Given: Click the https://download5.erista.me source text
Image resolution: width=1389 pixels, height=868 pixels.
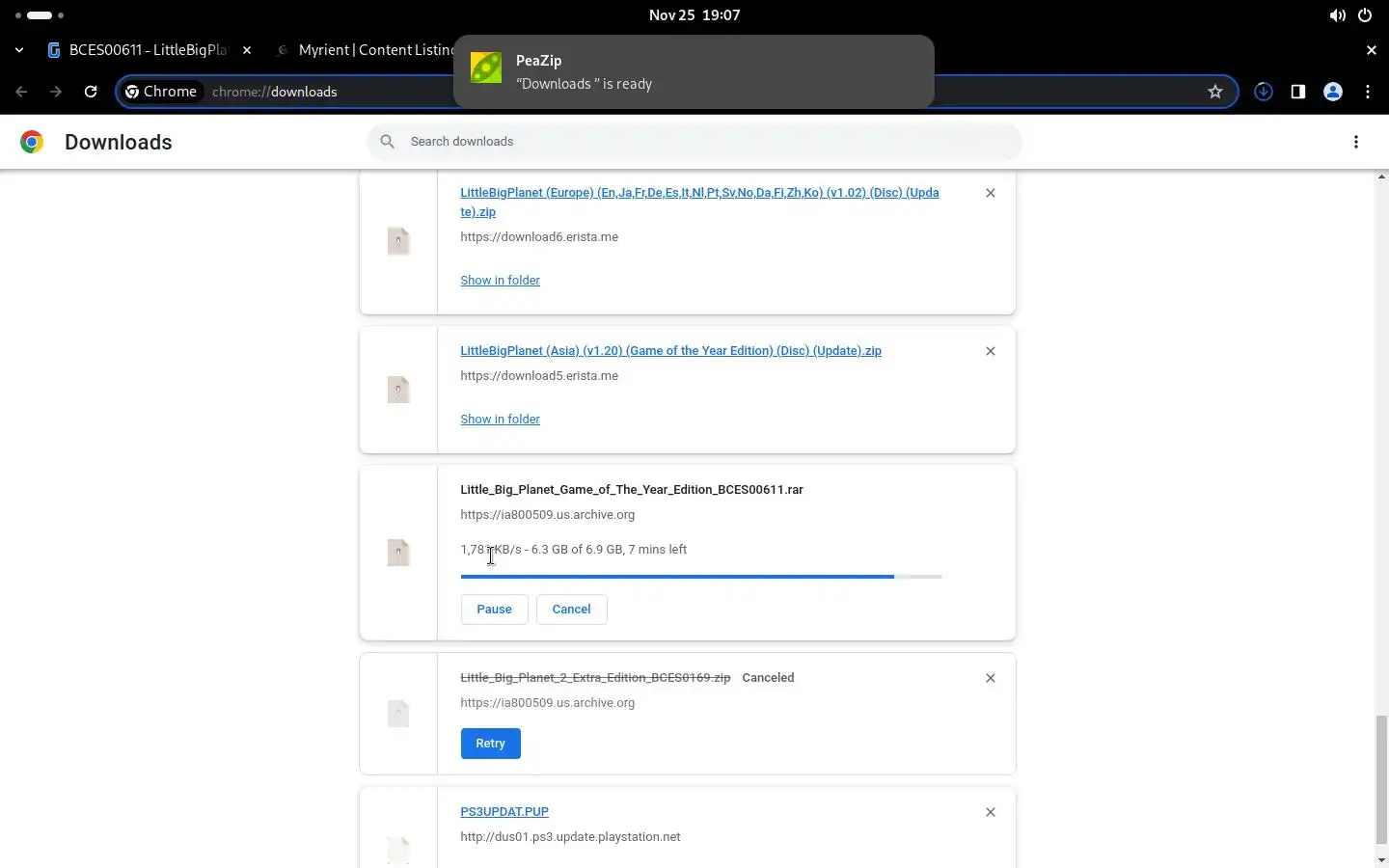Looking at the screenshot, I should (x=539, y=376).
